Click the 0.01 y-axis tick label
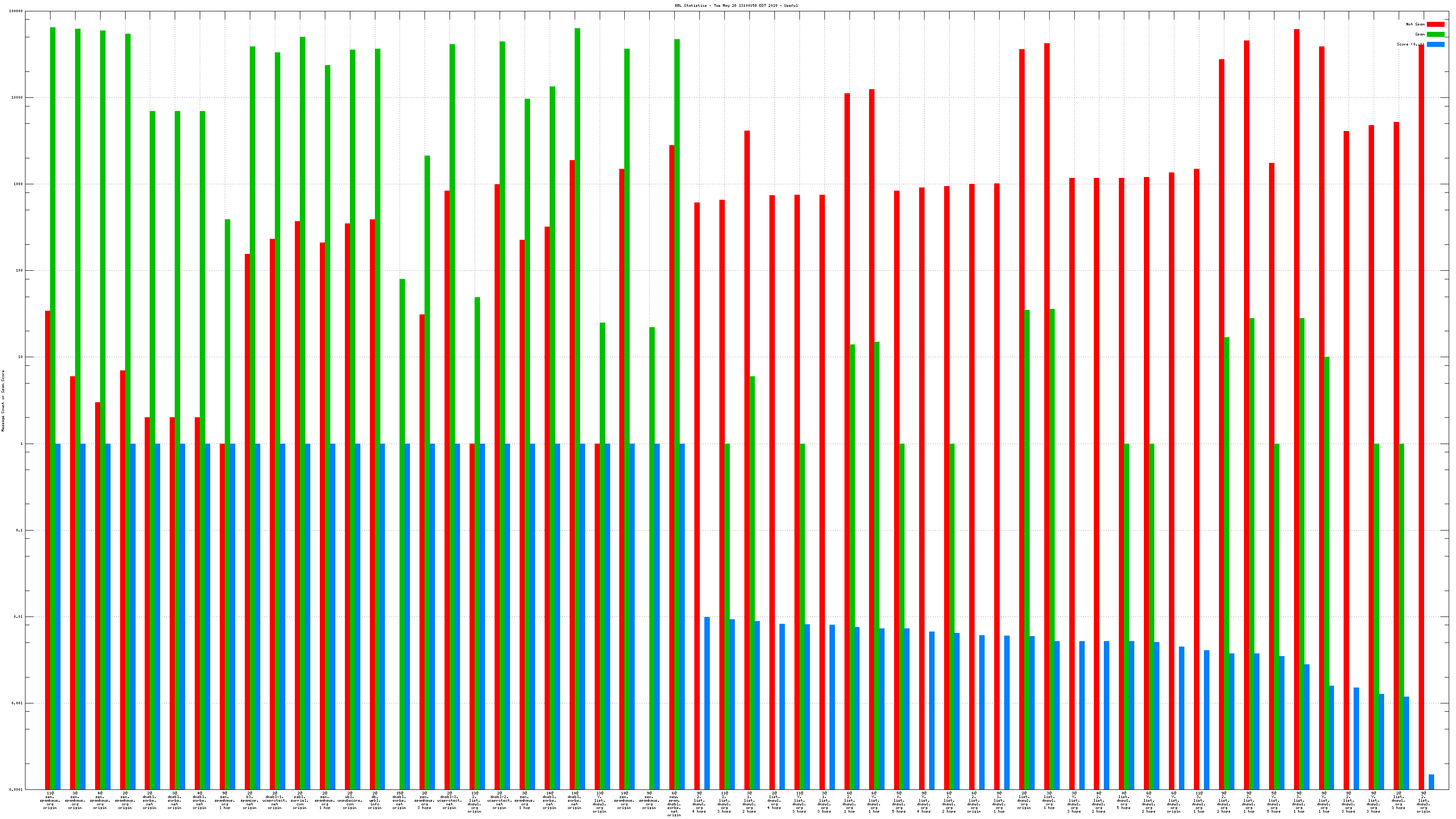 (19, 617)
